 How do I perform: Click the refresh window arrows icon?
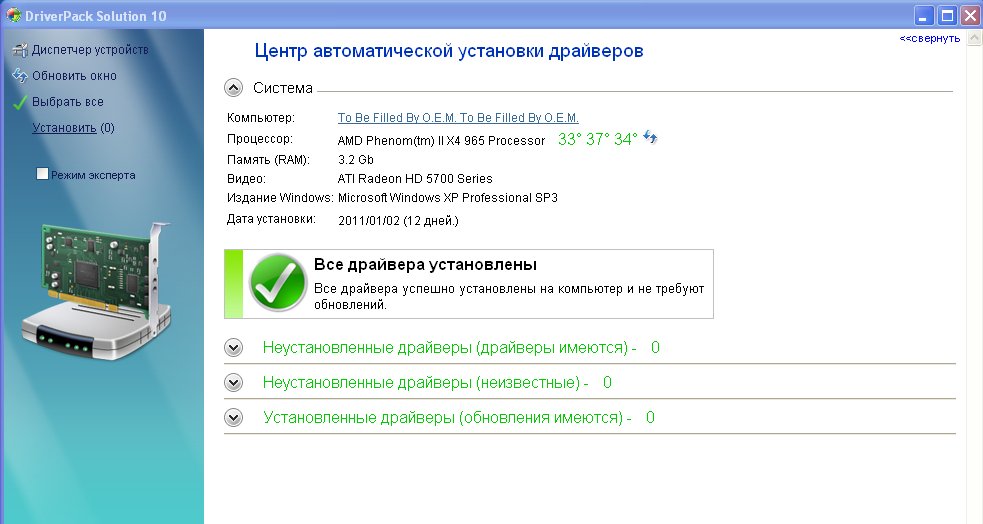(x=20, y=76)
